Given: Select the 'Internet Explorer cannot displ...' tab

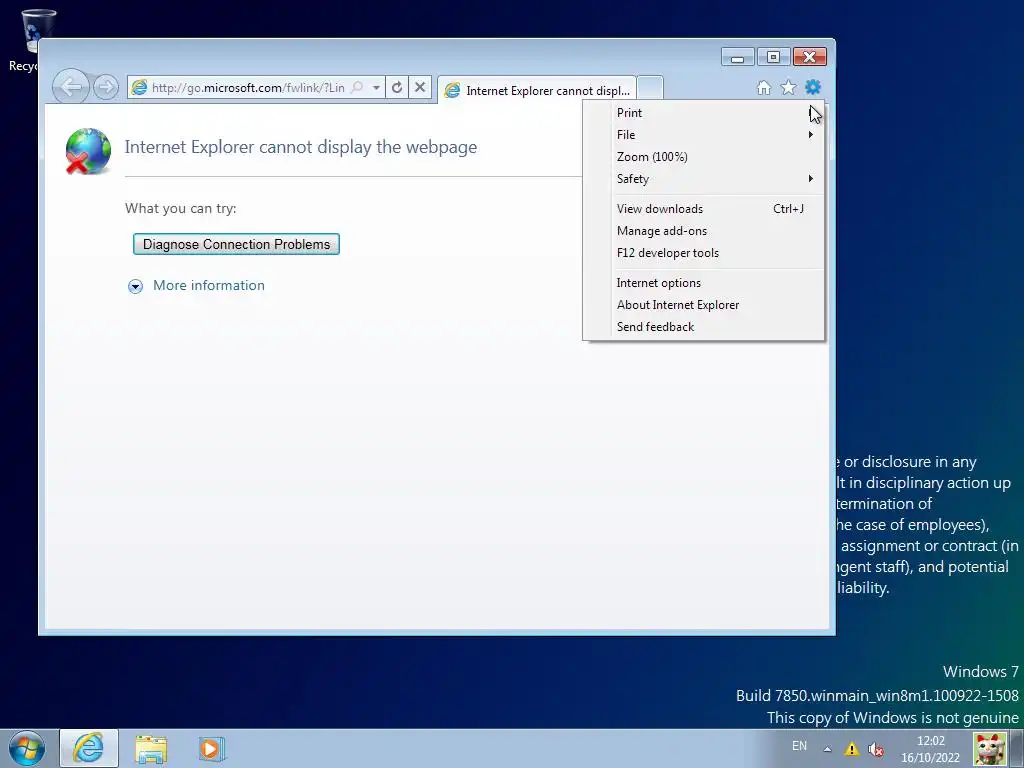Looking at the screenshot, I should (x=537, y=90).
